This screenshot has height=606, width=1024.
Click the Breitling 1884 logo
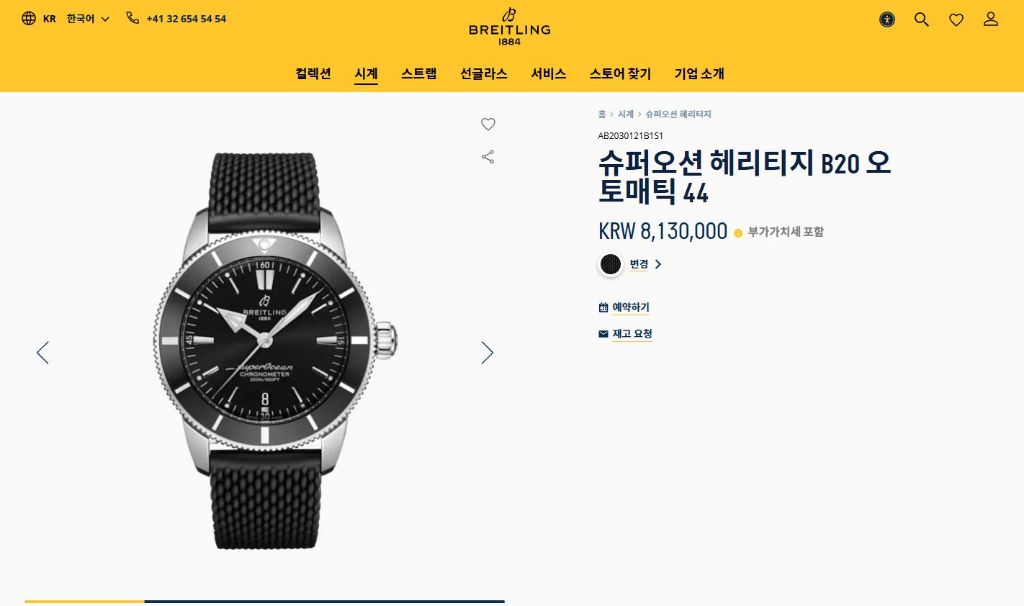509,26
